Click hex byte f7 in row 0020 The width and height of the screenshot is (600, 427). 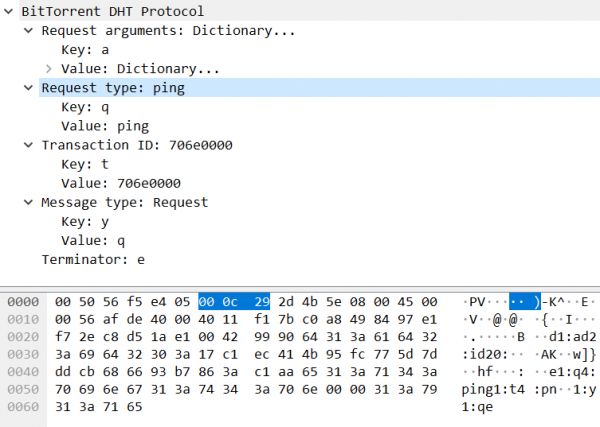[x=63, y=337]
